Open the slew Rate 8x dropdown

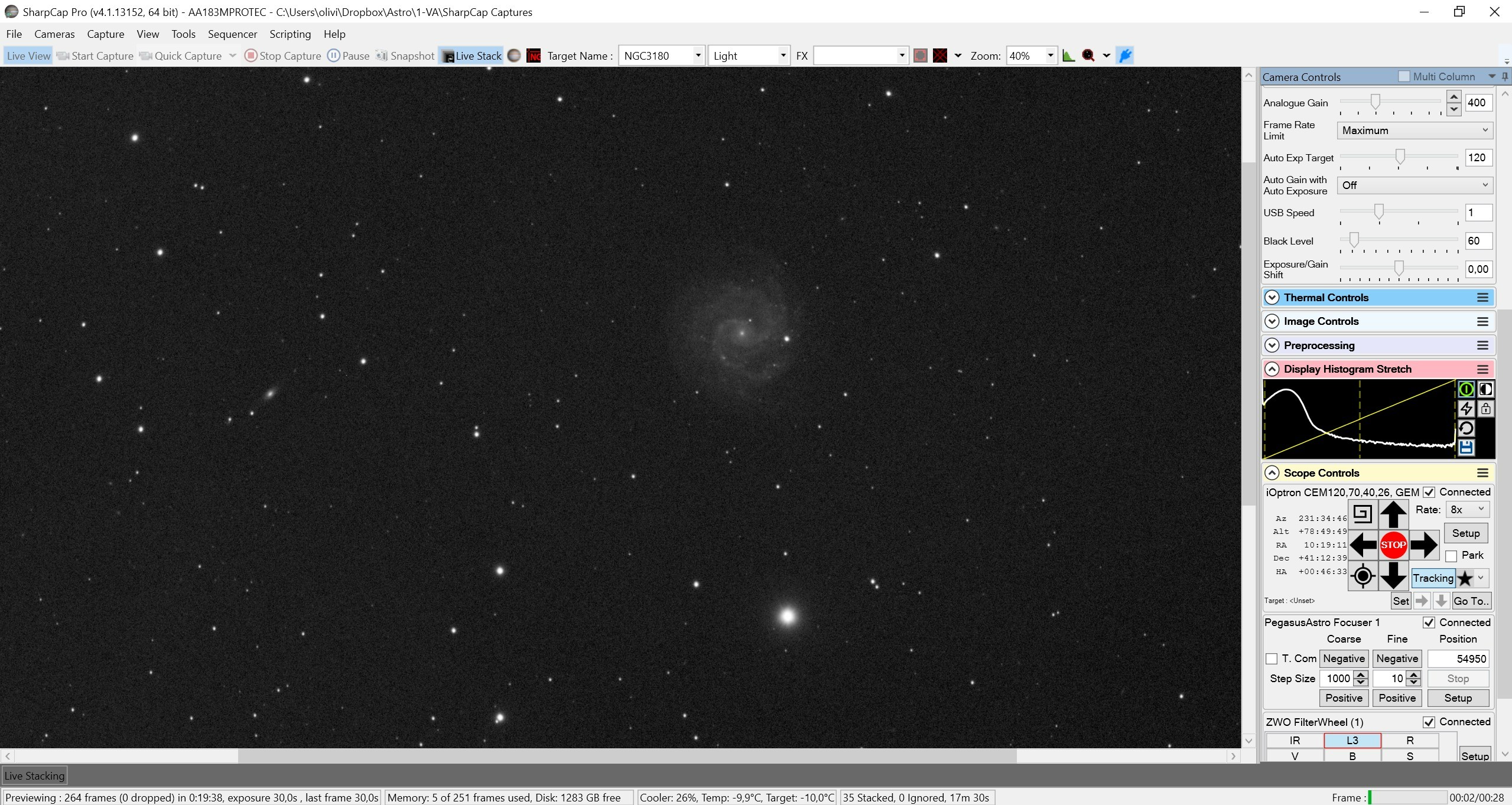(1467, 510)
